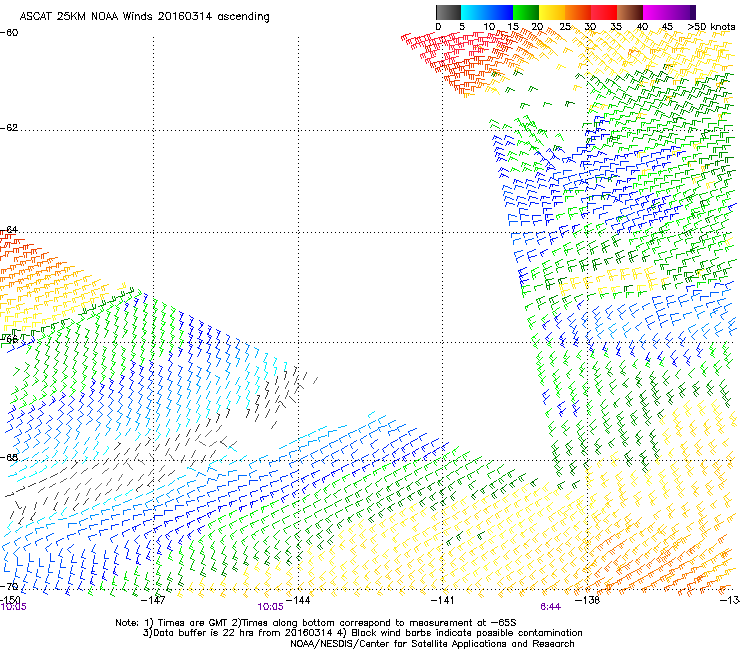
Task: Click the 'Note: 1) Times are GMT' footnote line
Action: click(316, 623)
